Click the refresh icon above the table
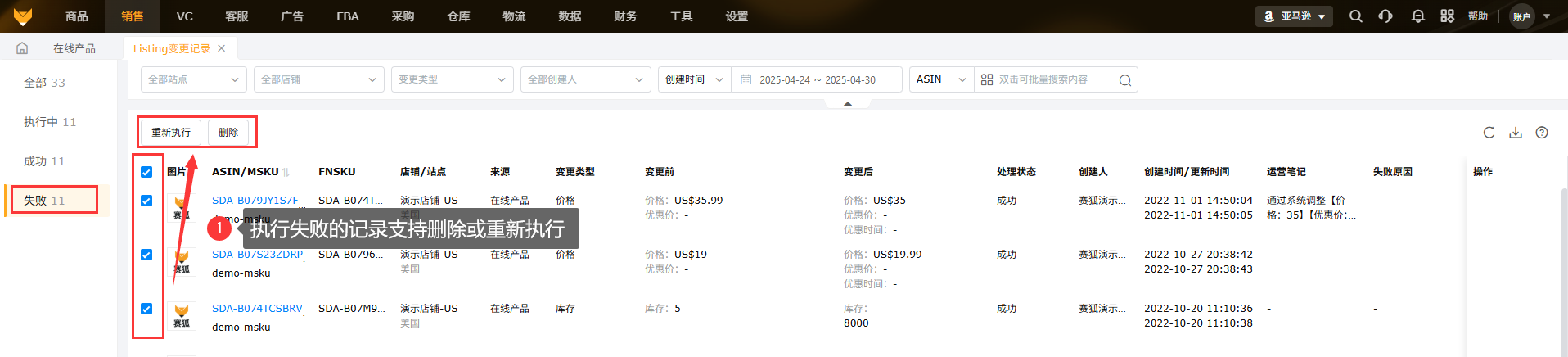This screenshot has height=357, width=1568. click(x=1489, y=133)
